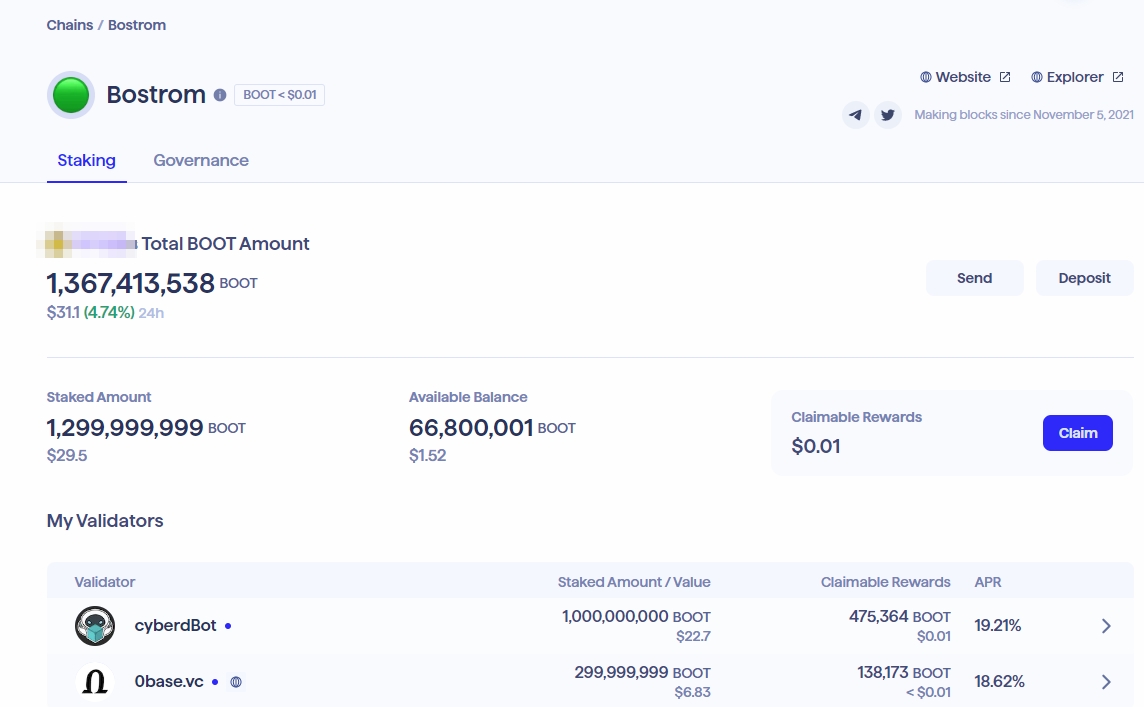The image size is (1144, 707).
Task: Switch to the Staking tab
Action: click(x=87, y=161)
